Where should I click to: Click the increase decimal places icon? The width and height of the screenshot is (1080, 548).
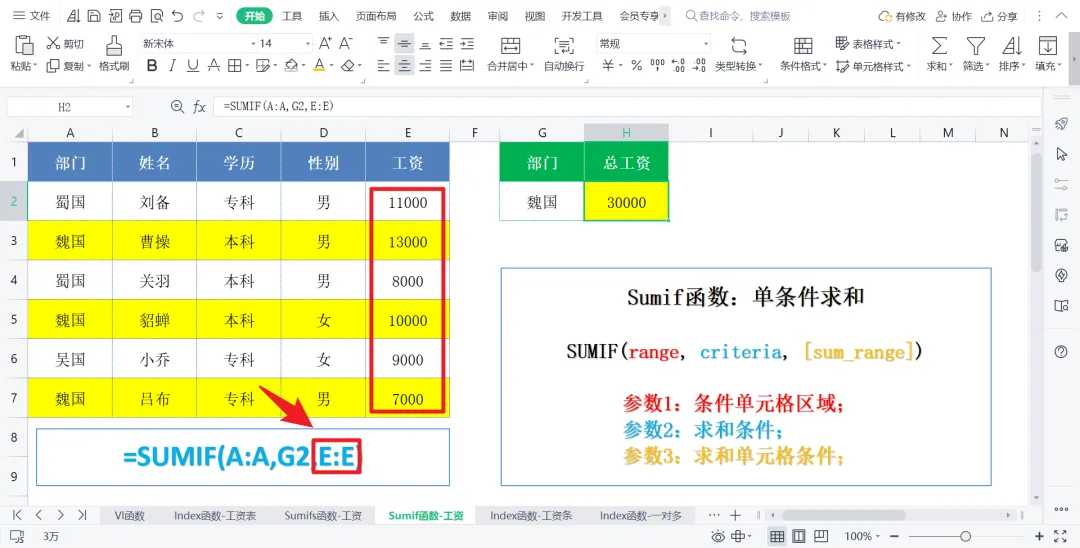pos(678,65)
